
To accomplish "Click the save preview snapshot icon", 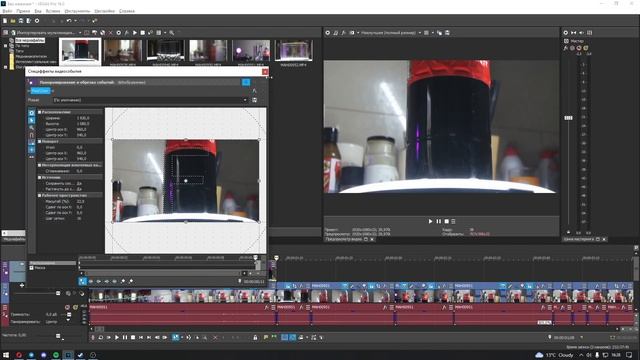I will [x=447, y=33].
